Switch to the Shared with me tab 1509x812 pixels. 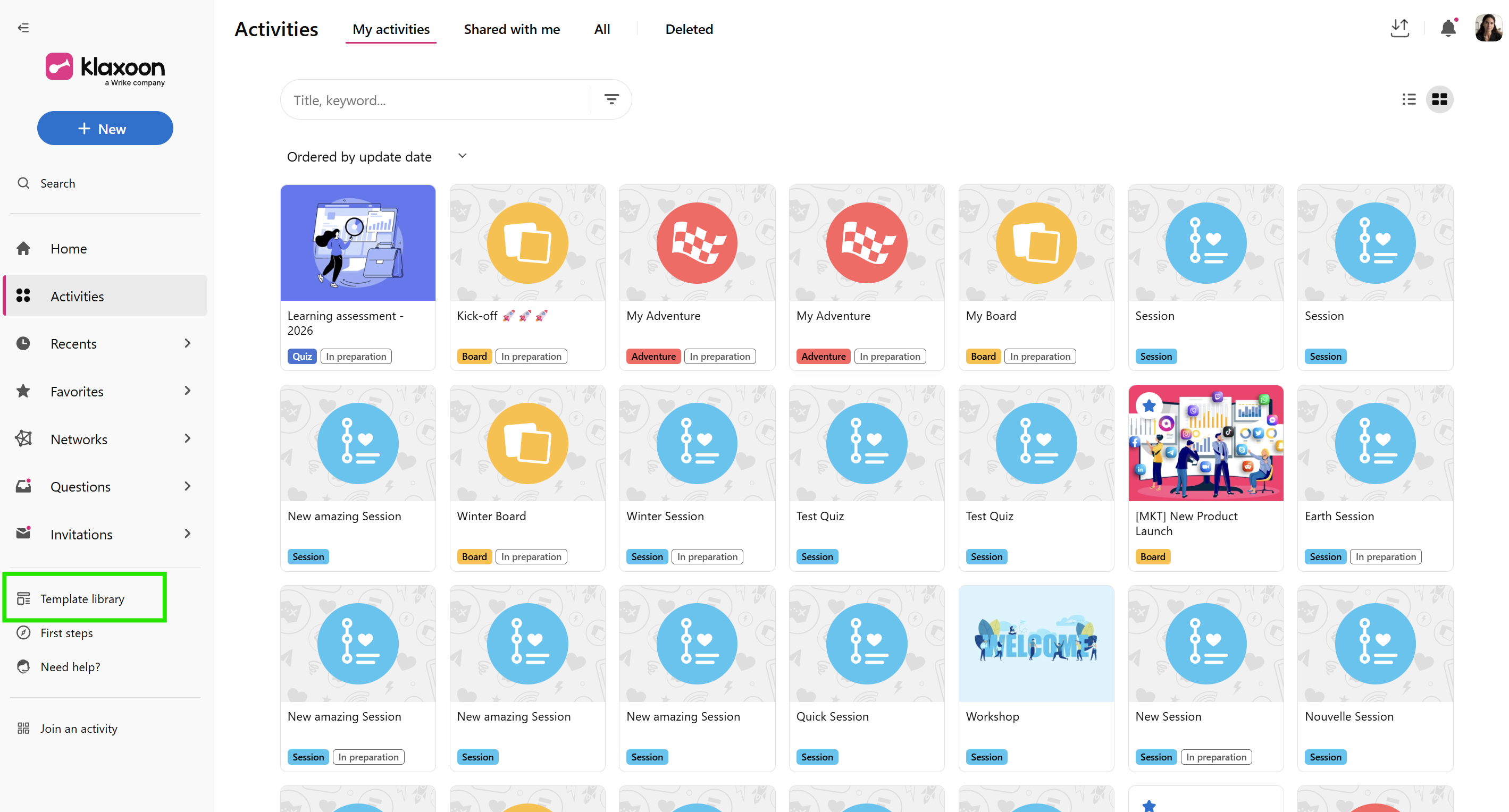pos(512,29)
